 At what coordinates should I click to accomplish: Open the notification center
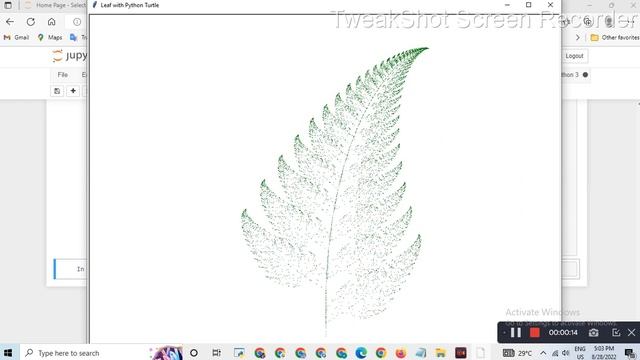coord(630,353)
